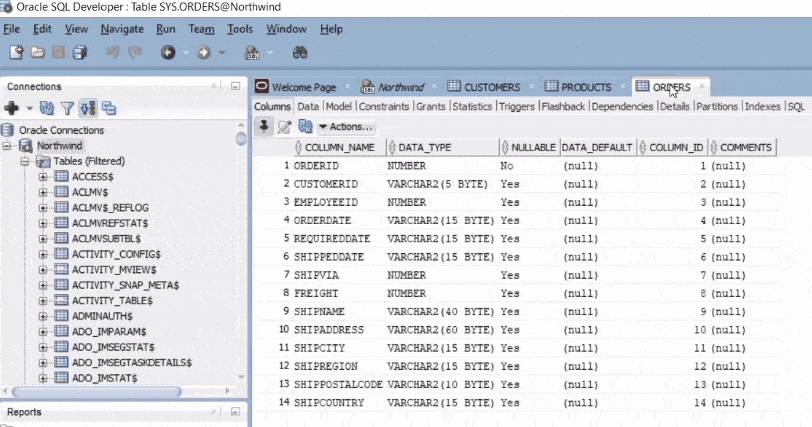Screen dimensions: 812x427
Task: Click the Connections sort/schema browser icon
Action: coord(88,108)
